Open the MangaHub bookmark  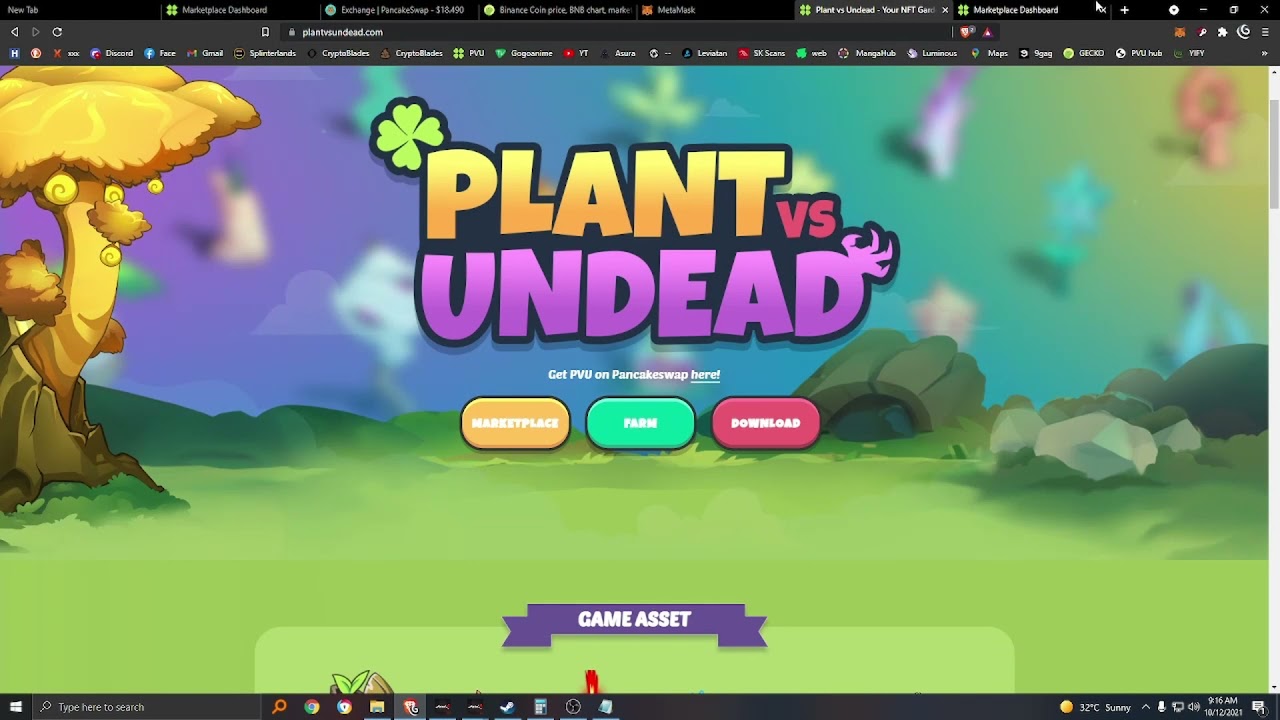point(867,53)
